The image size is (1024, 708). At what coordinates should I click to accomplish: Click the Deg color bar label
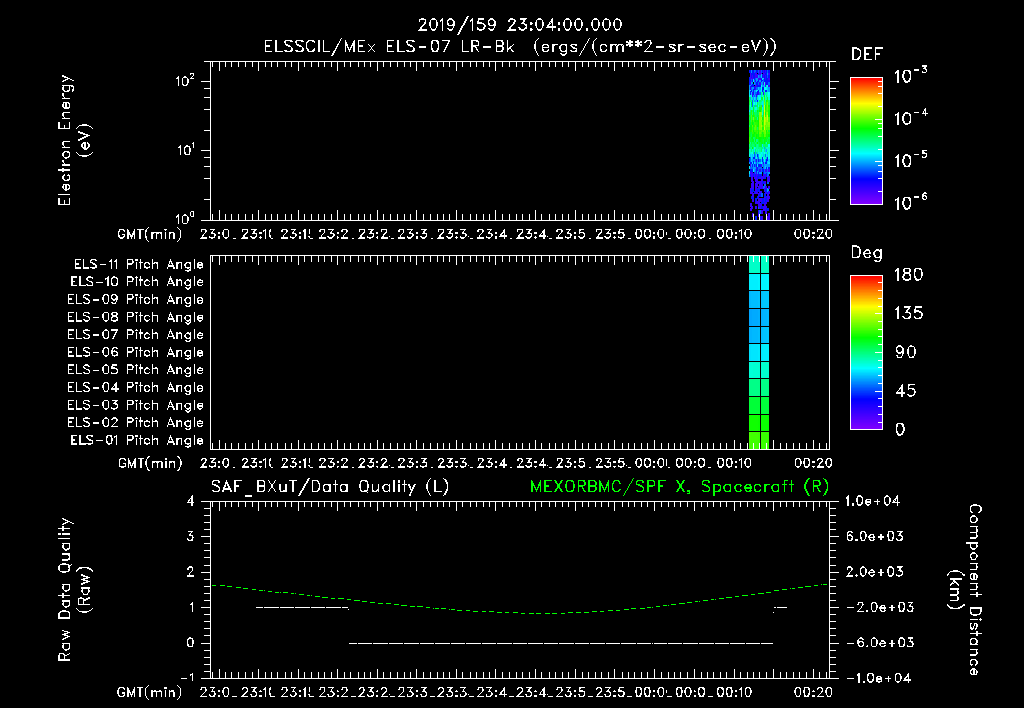point(866,253)
